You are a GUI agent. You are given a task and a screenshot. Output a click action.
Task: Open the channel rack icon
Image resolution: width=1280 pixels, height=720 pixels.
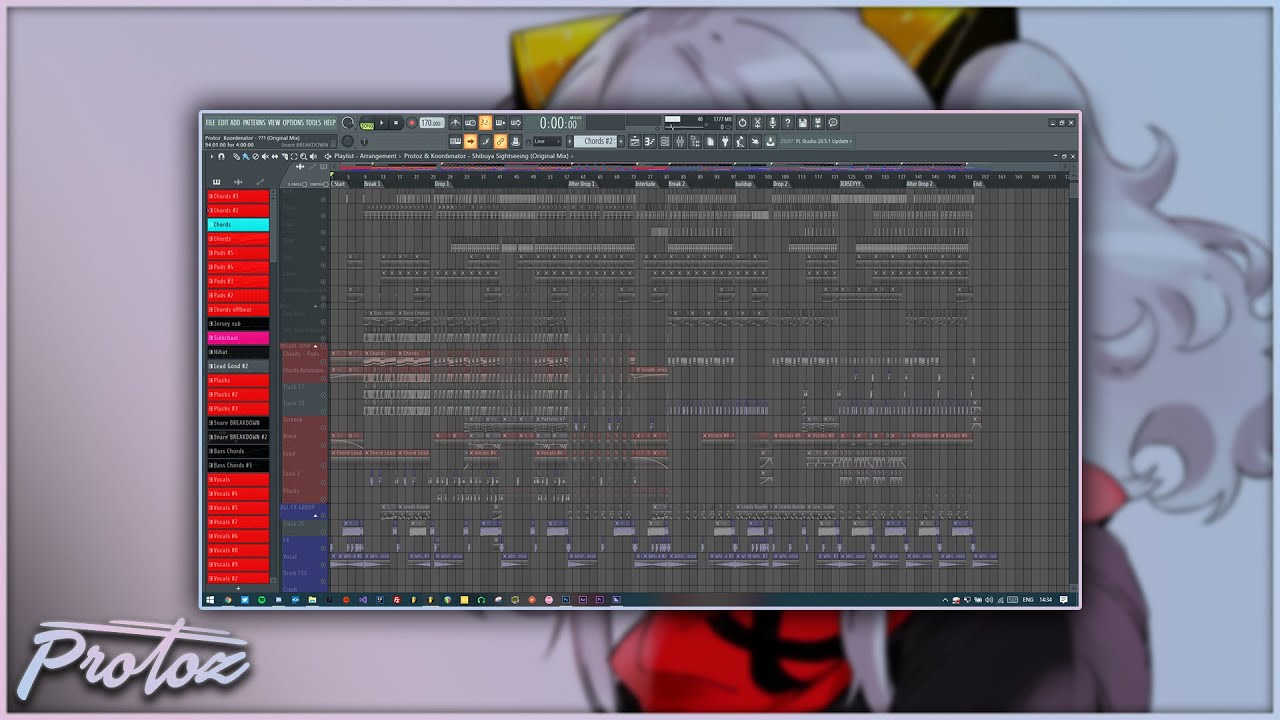point(665,141)
